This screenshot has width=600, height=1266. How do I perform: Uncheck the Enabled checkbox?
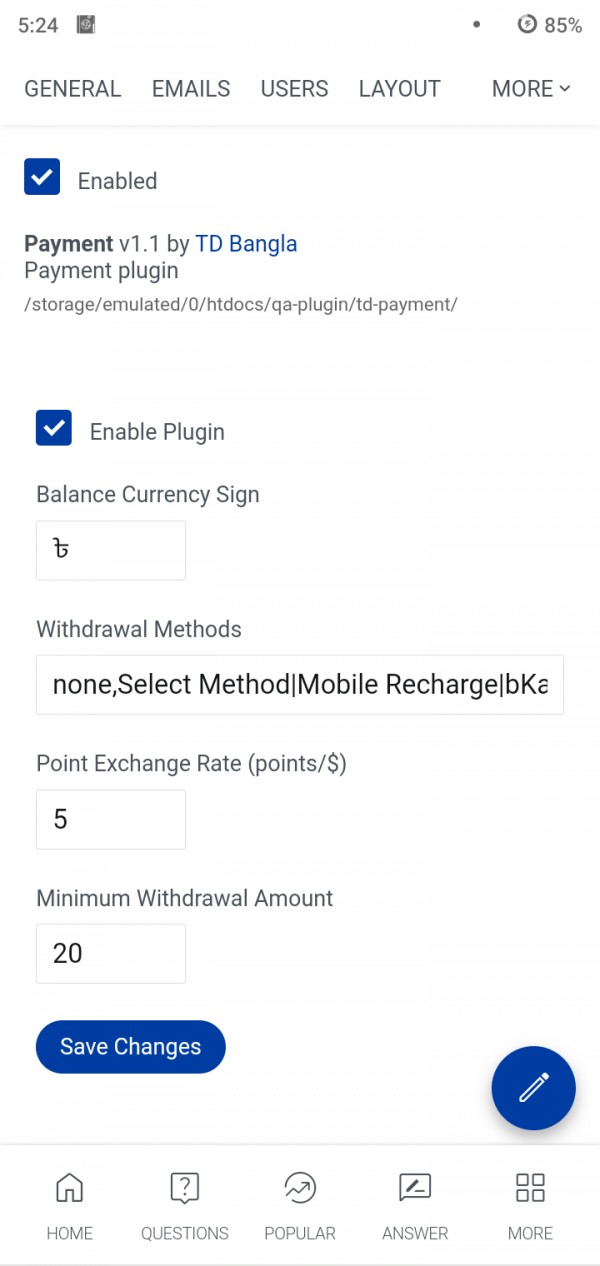42,177
